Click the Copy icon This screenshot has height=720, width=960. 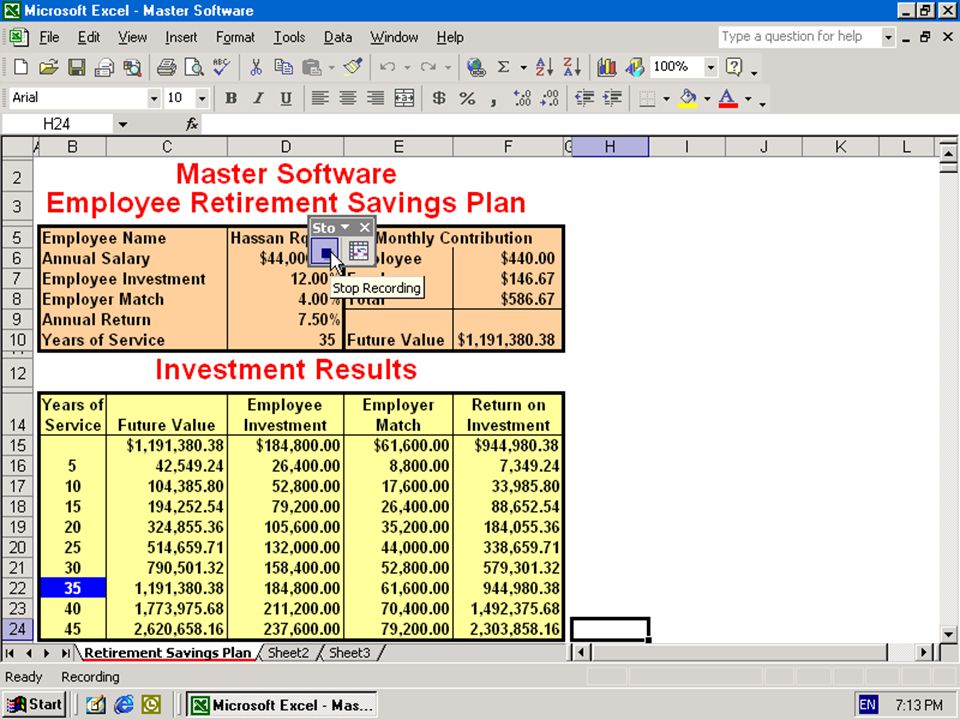pos(283,67)
